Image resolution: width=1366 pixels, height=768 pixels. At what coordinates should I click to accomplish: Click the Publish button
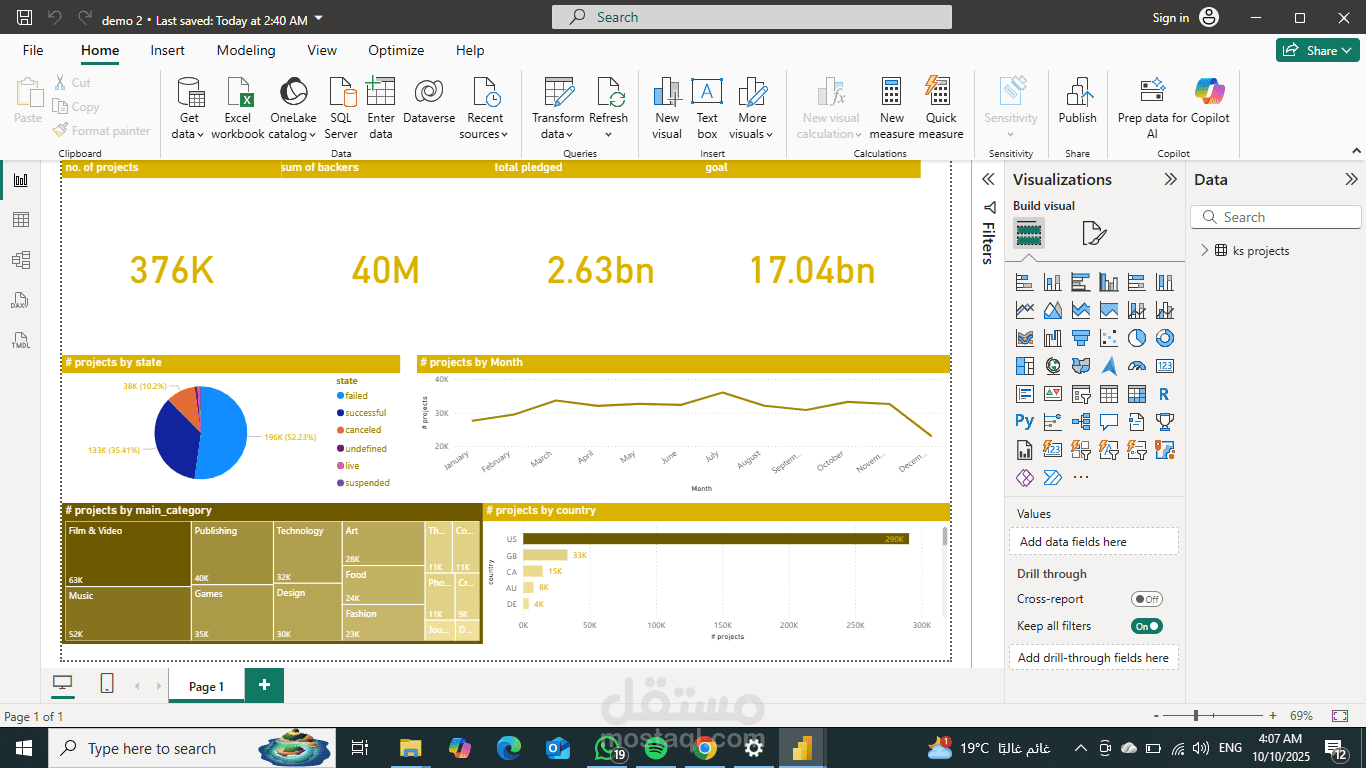click(x=1078, y=100)
